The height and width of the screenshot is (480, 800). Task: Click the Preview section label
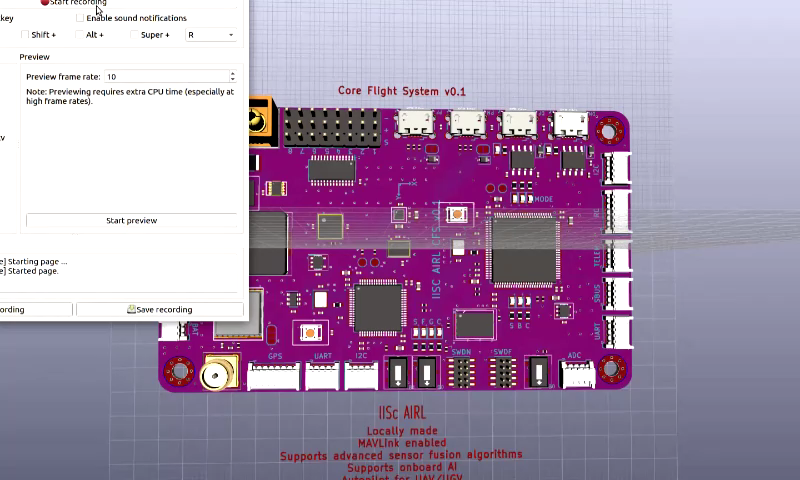tap(34, 57)
